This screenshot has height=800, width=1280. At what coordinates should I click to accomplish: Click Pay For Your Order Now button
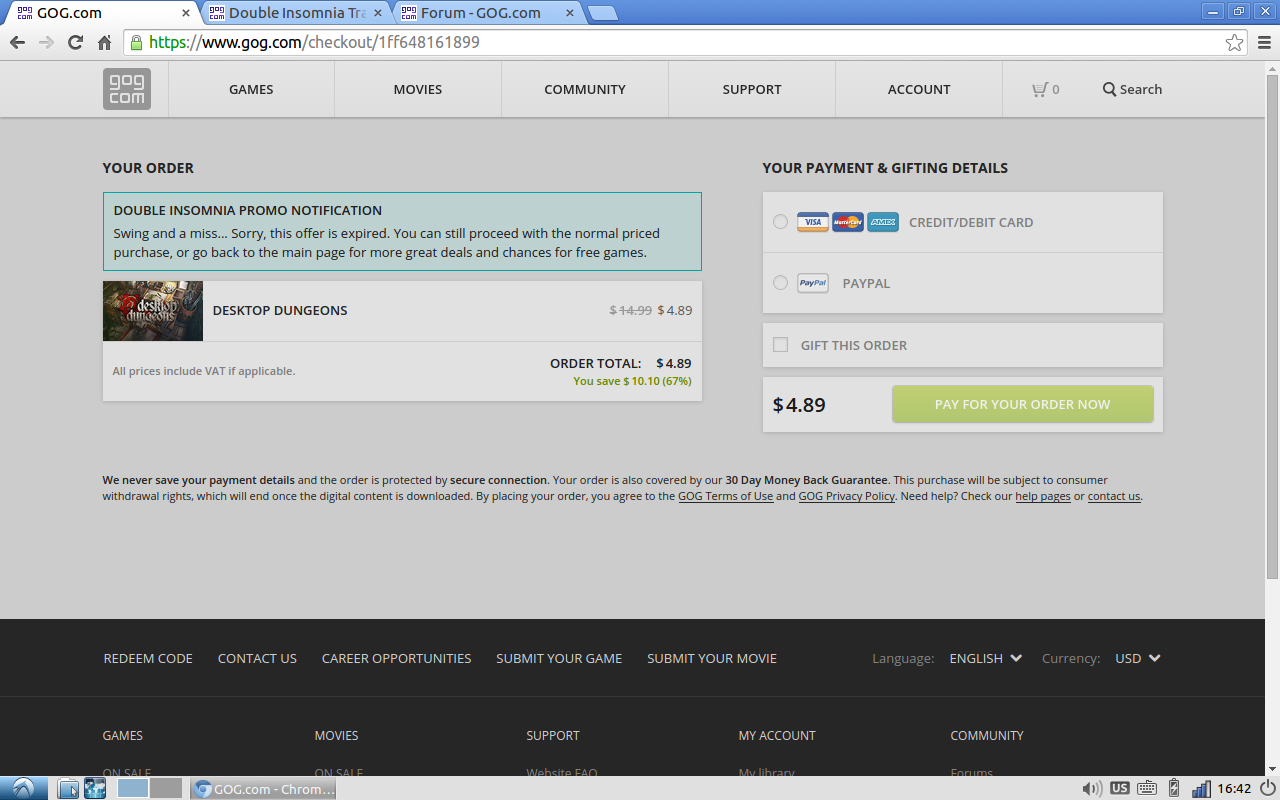[x=1023, y=404]
